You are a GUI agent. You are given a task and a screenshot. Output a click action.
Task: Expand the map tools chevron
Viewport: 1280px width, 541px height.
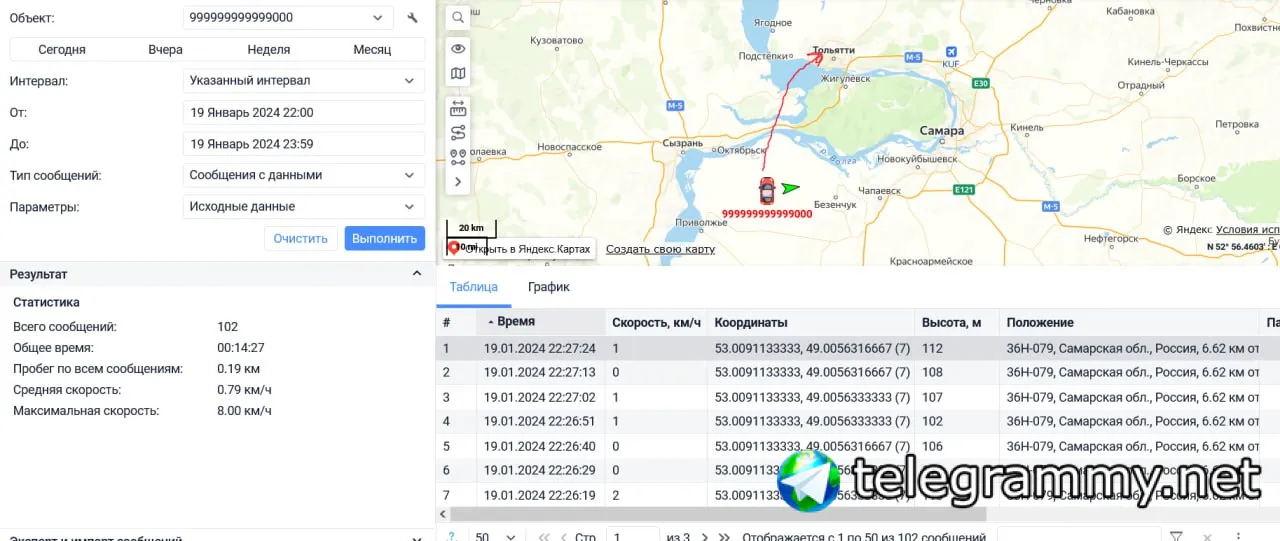point(458,182)
